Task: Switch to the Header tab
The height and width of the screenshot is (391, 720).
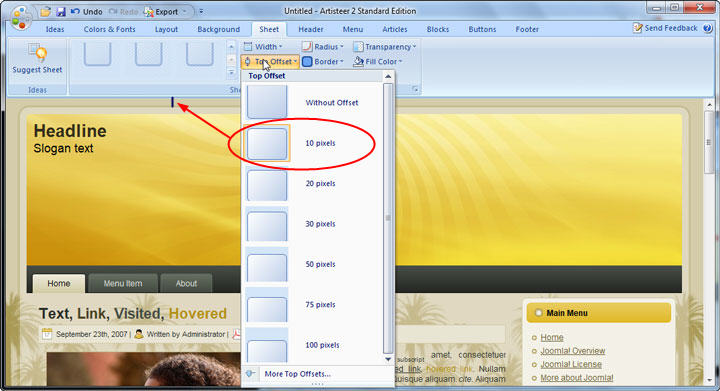Action: [x=311, y=29]
